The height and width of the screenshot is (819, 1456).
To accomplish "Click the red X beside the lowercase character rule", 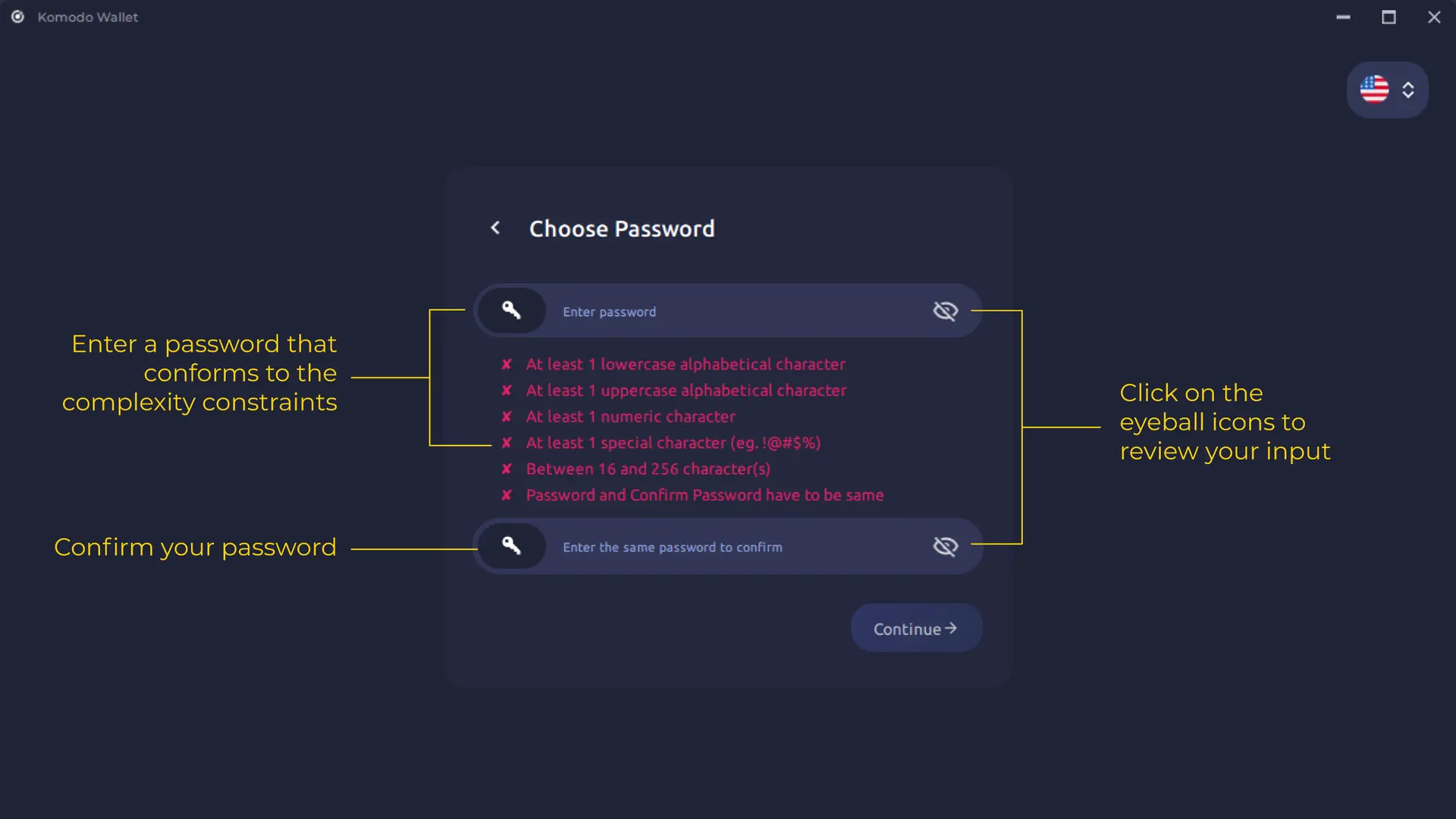I will pyautogui.click(x=507, y=364).
